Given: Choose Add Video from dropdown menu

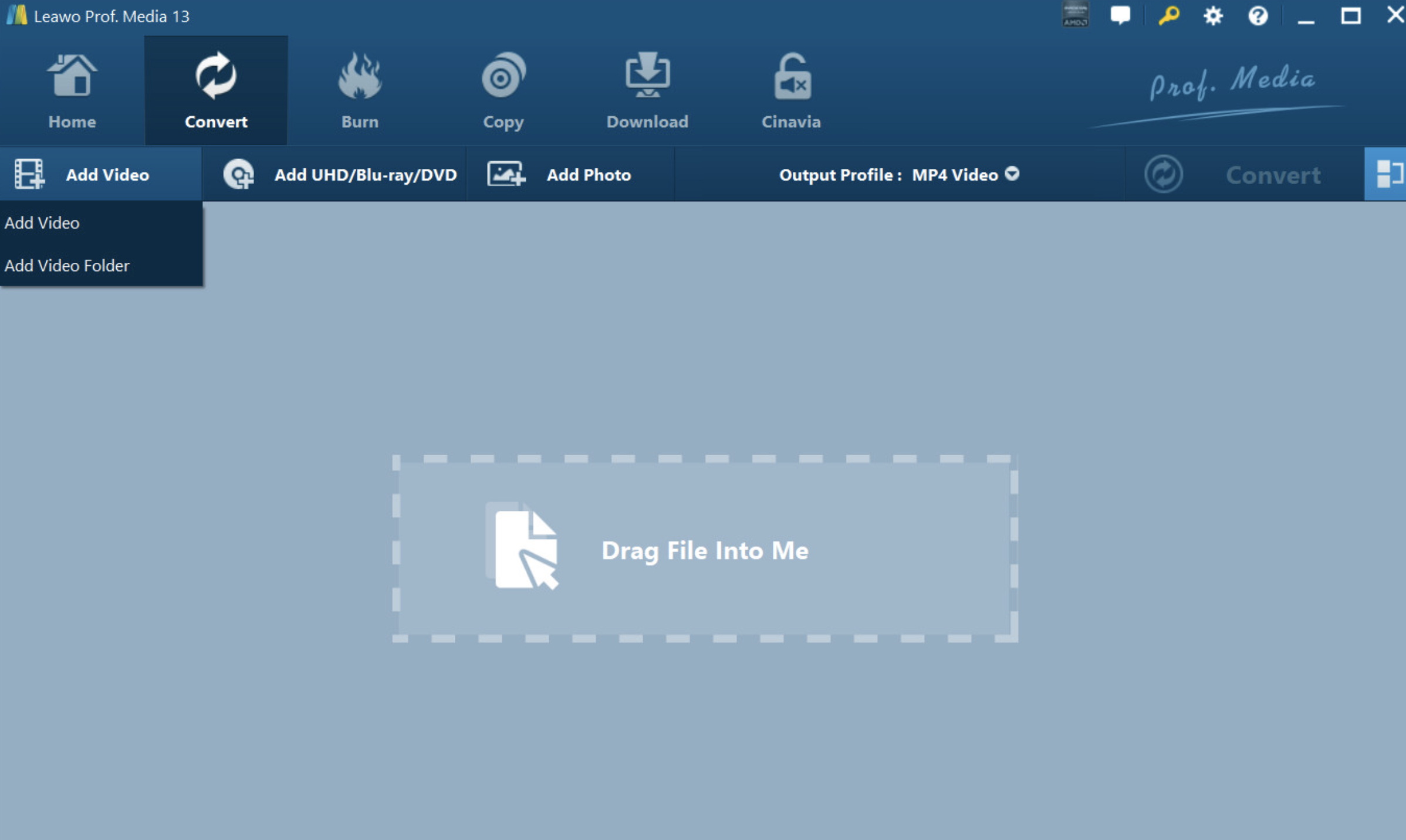Looking at the screenshot, I should tap(101, 223).
